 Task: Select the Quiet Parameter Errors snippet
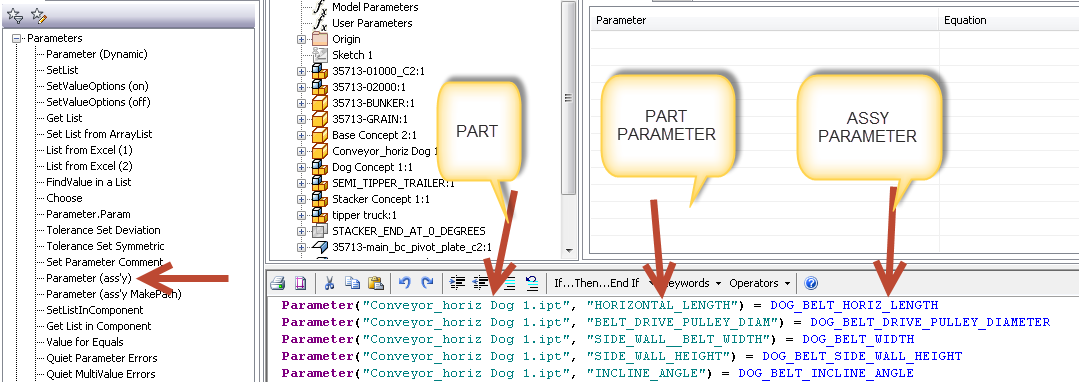coord(102,358)
